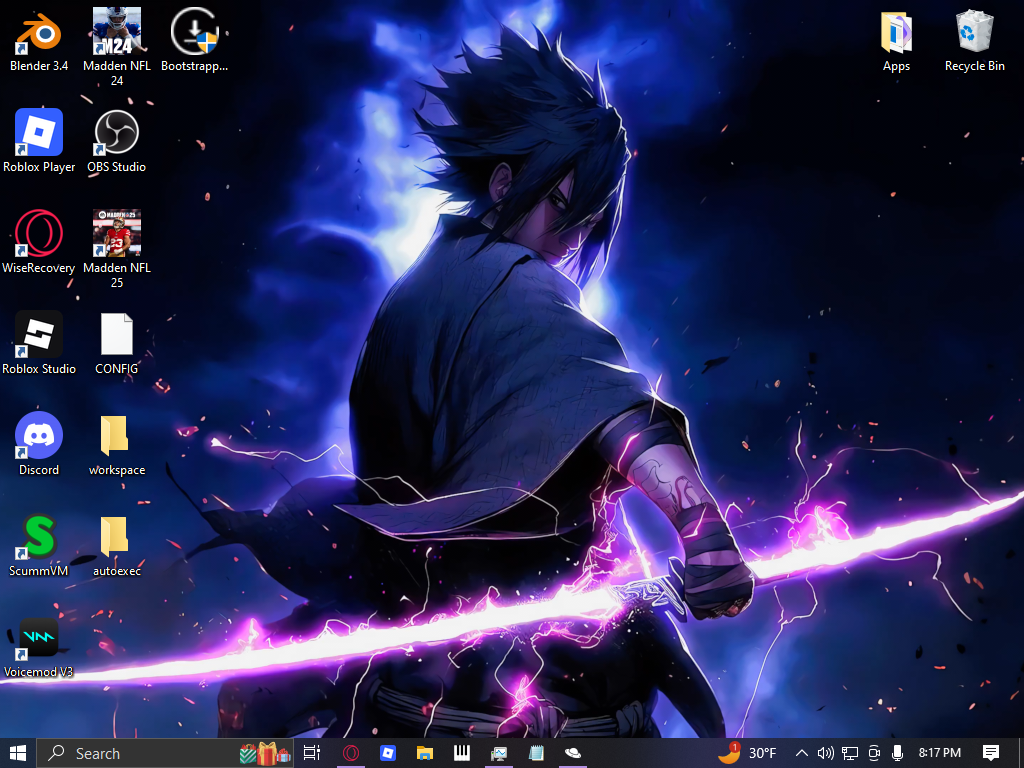Open the OBS Studio desktop icon
The height and width of the screenshot is (768, 1024).
[117, 141]
